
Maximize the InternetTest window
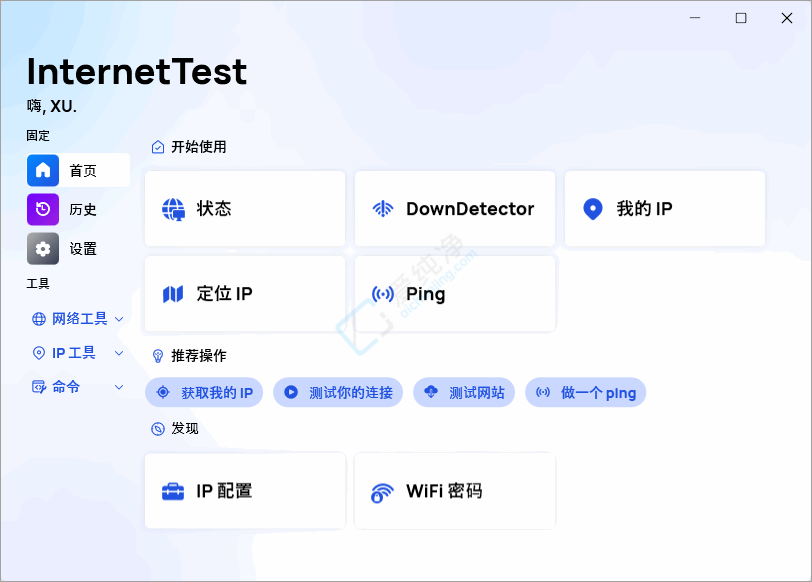click(x=741, y=18)
